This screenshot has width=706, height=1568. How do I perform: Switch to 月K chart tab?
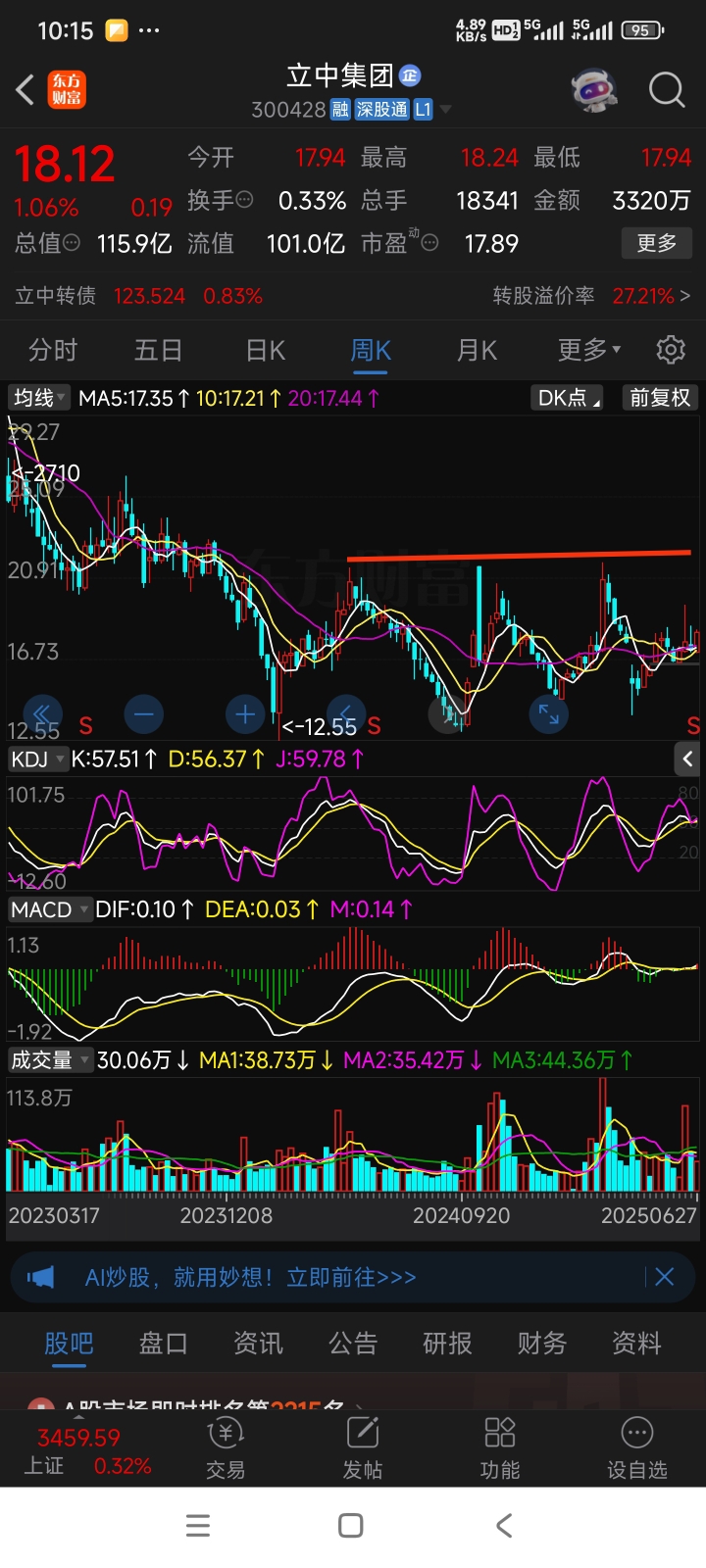tap(478, 350)
